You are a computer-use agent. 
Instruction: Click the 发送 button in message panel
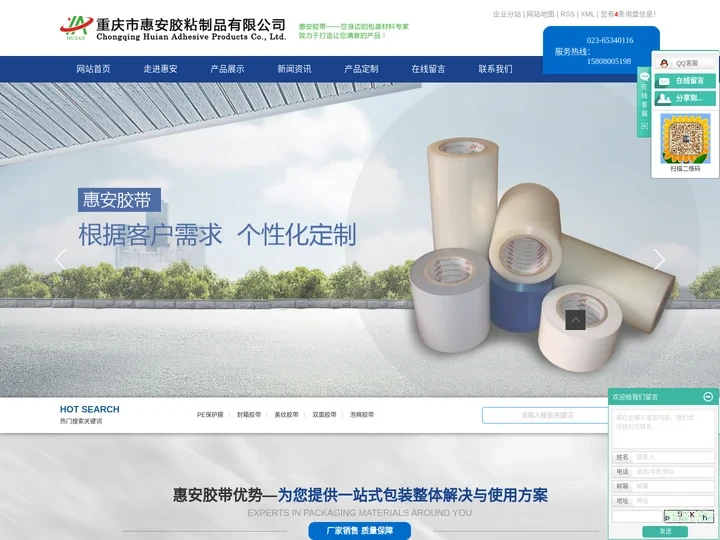(x=665, y=531)
